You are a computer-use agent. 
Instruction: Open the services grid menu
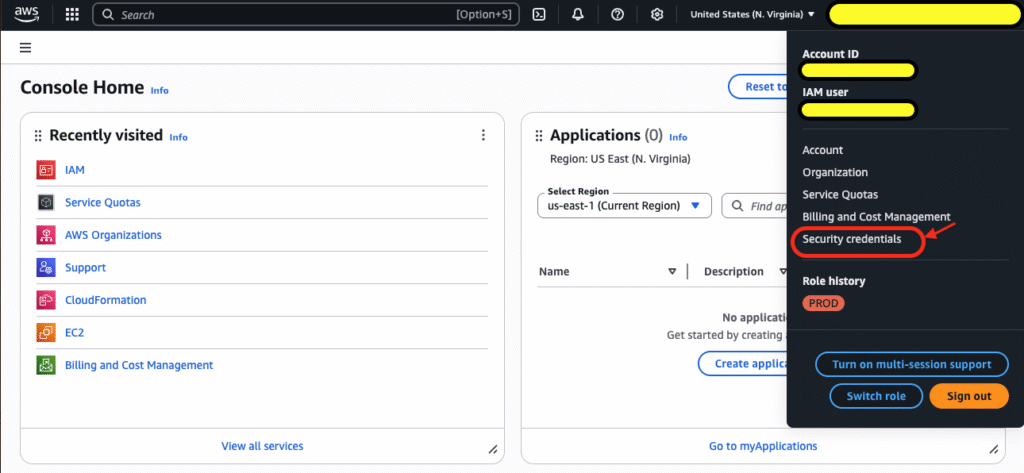(x=72, y=14)
